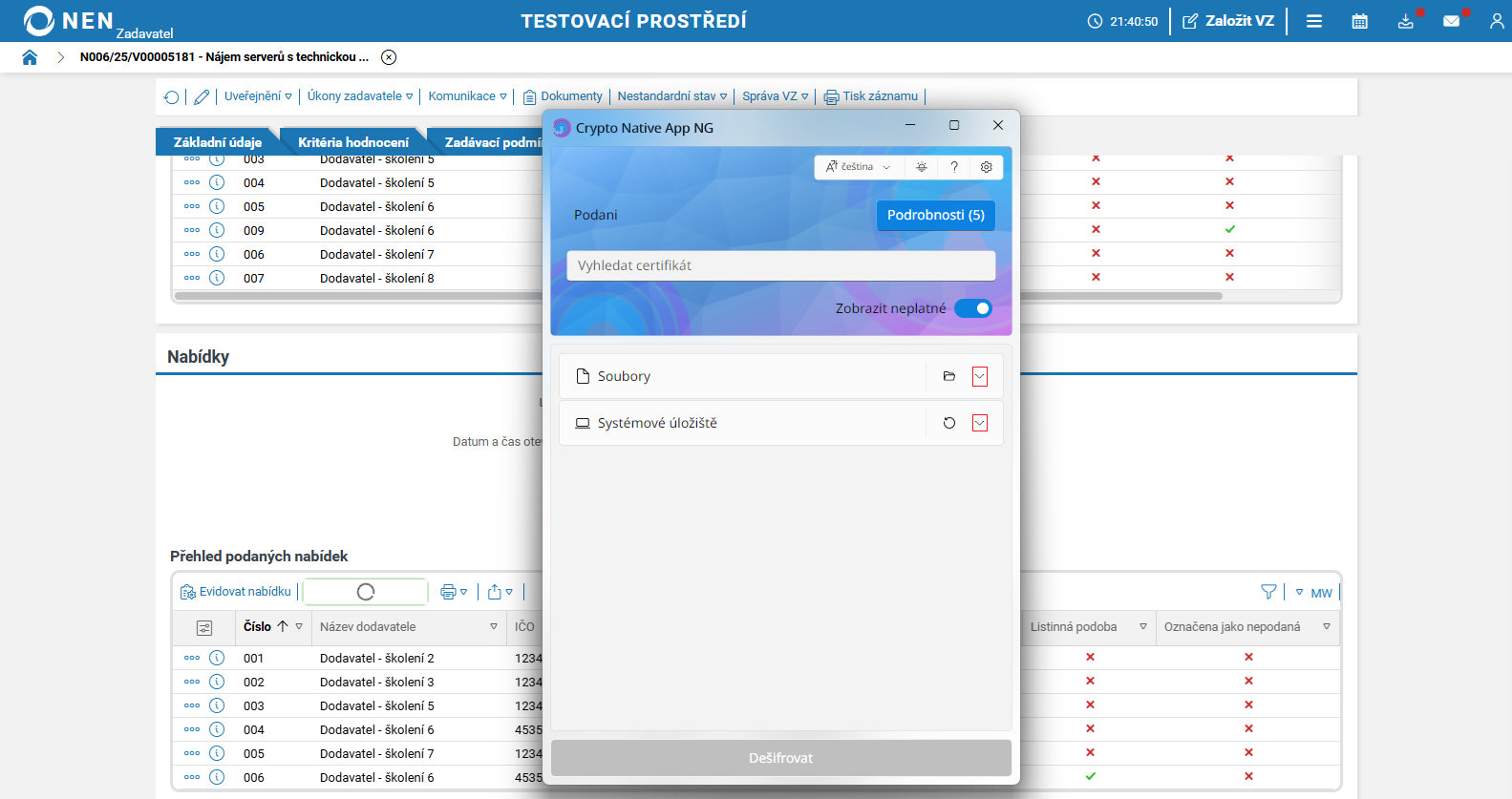The width and height of the screenshot is (1512, 799).
Task: Expand the Systémové úložiště section chevron
Action: (x=980, y=423)
